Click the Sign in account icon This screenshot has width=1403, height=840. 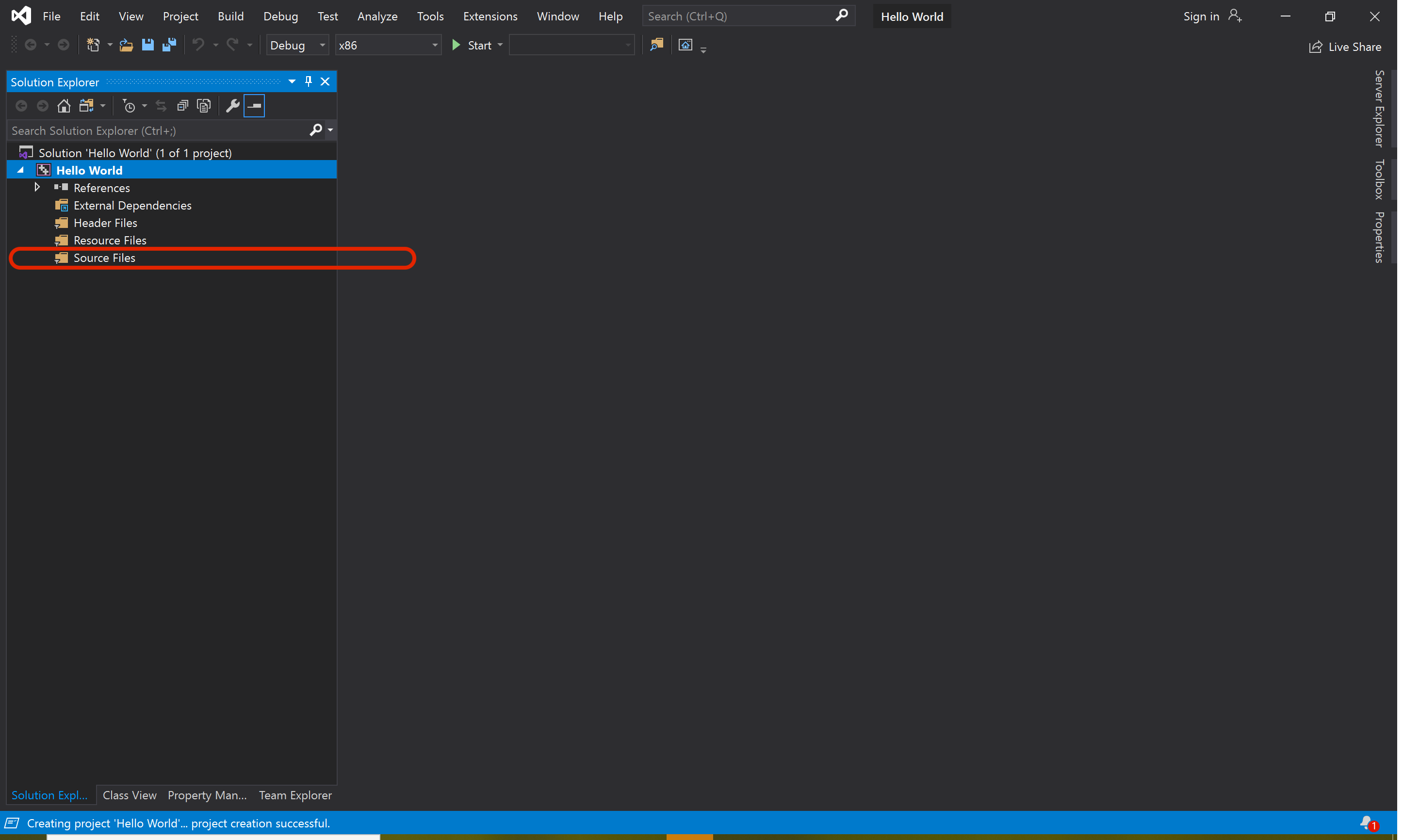click(x=1235, y=16)
